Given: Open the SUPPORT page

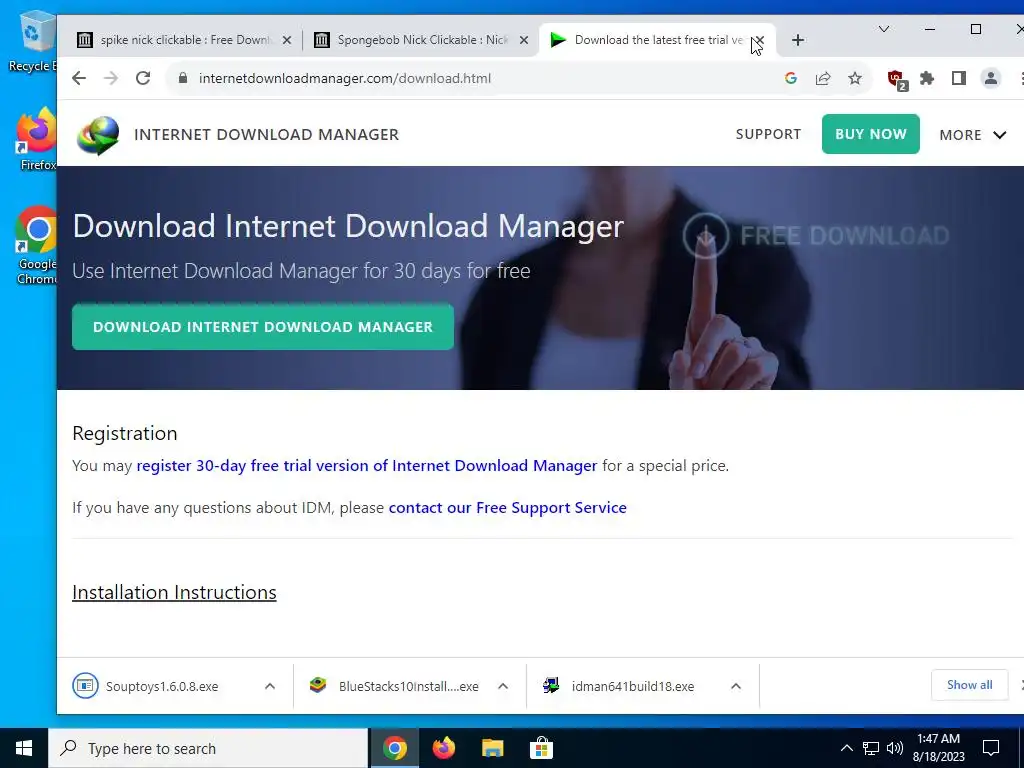Looking at the screenshot, I should point(768,134).
